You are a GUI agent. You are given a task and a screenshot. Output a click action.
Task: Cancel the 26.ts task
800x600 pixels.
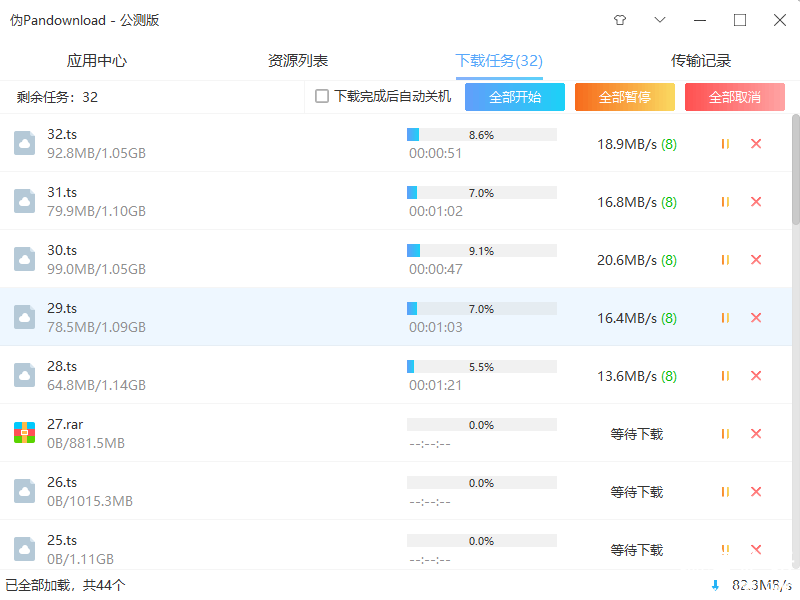(x=756, y=492)
